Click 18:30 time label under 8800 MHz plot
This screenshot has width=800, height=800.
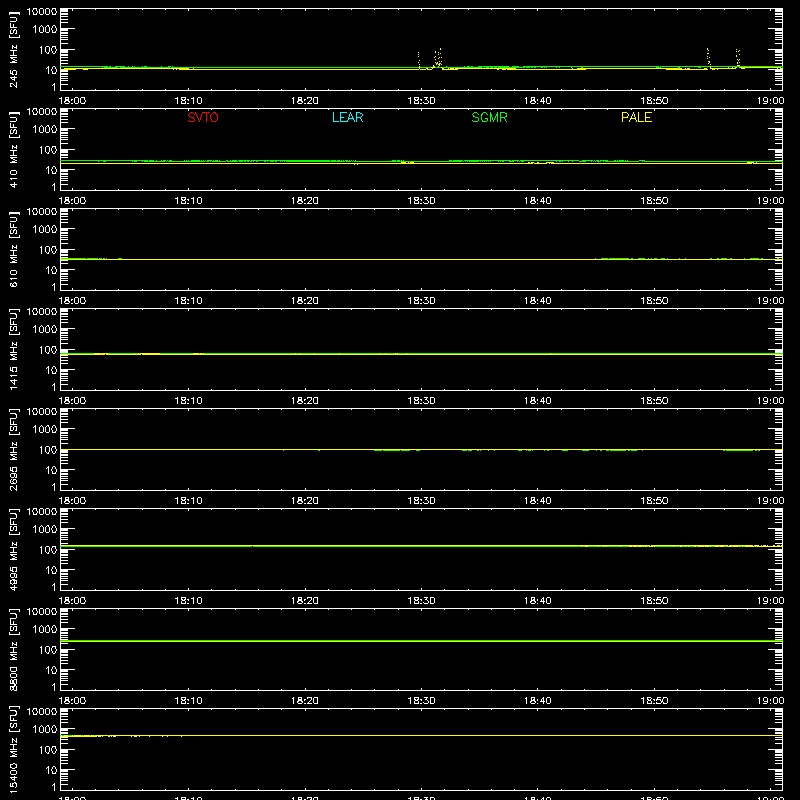tap(421, 701)
